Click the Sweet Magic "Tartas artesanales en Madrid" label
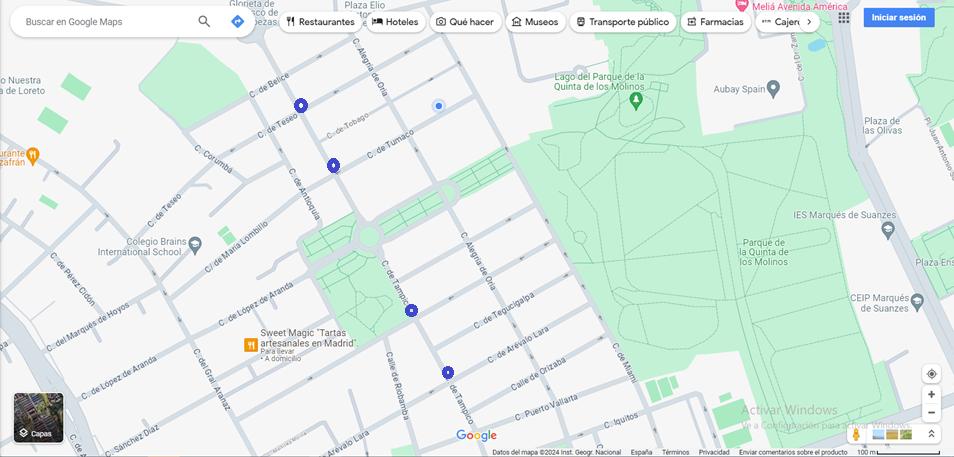The height and width of the screenshot is (457, 954). pyautogui.click(x=309, y=338)
